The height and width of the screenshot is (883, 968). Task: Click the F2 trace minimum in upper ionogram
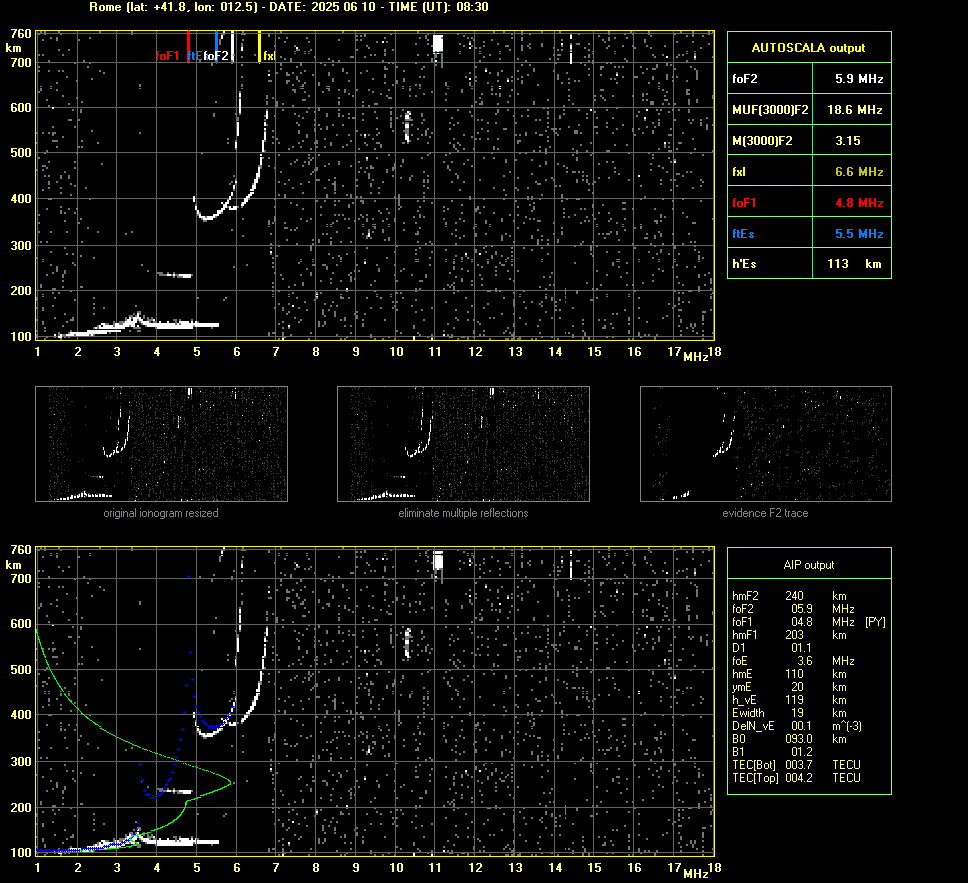click(207, 218)
